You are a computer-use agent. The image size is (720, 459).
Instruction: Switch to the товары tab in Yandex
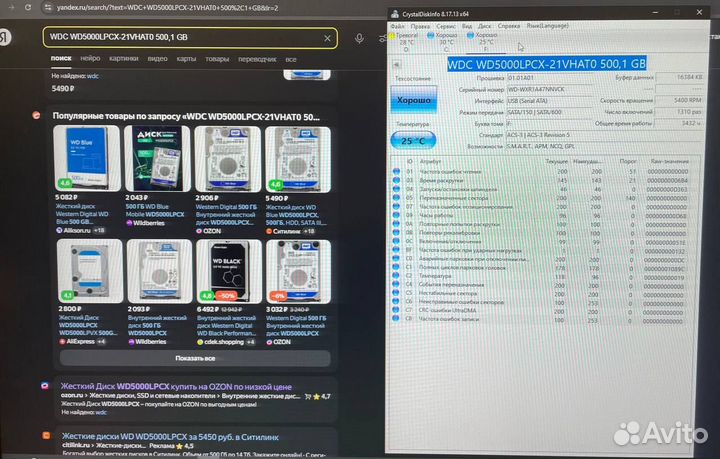[x=217, y=59]
